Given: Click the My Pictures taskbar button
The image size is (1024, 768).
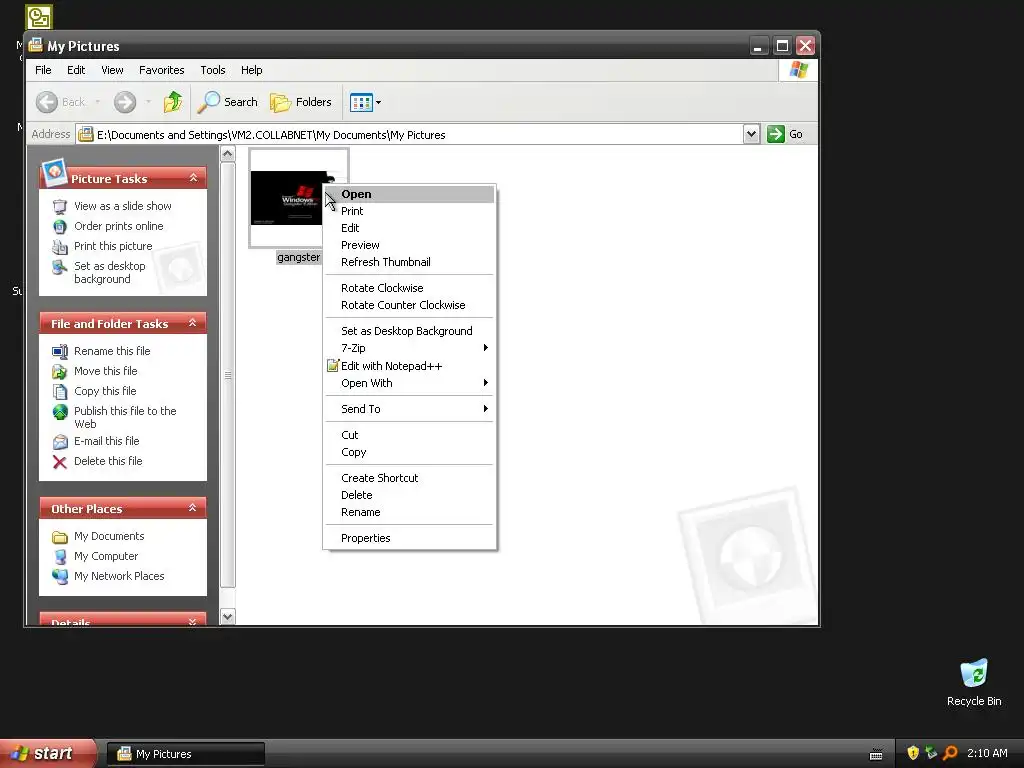Looking at the screenshot, I should 186,754.
